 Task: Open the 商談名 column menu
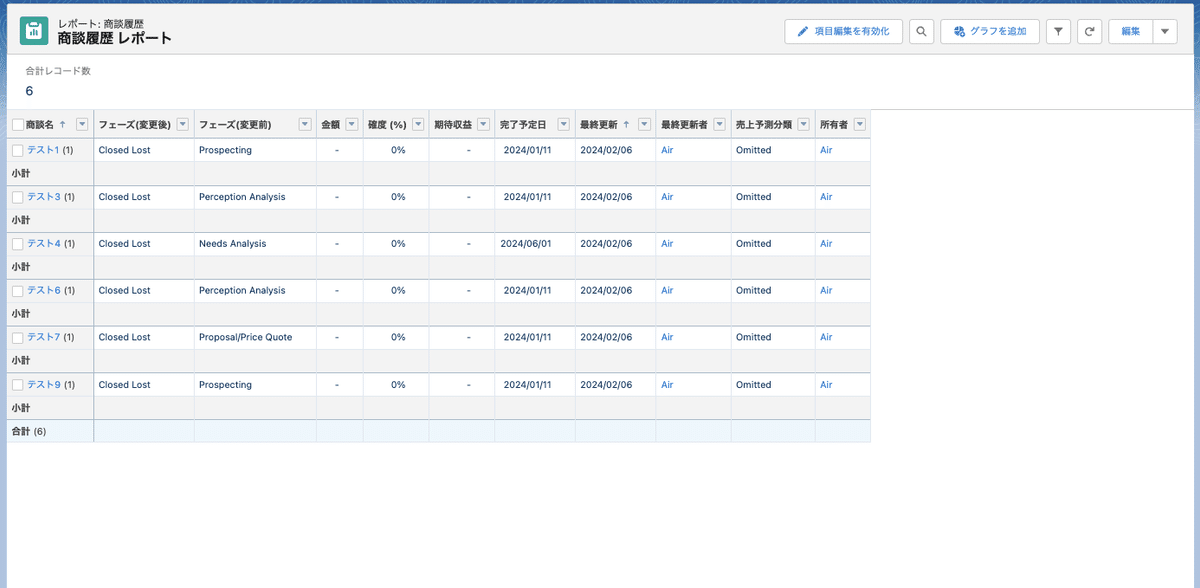[82, 125]
